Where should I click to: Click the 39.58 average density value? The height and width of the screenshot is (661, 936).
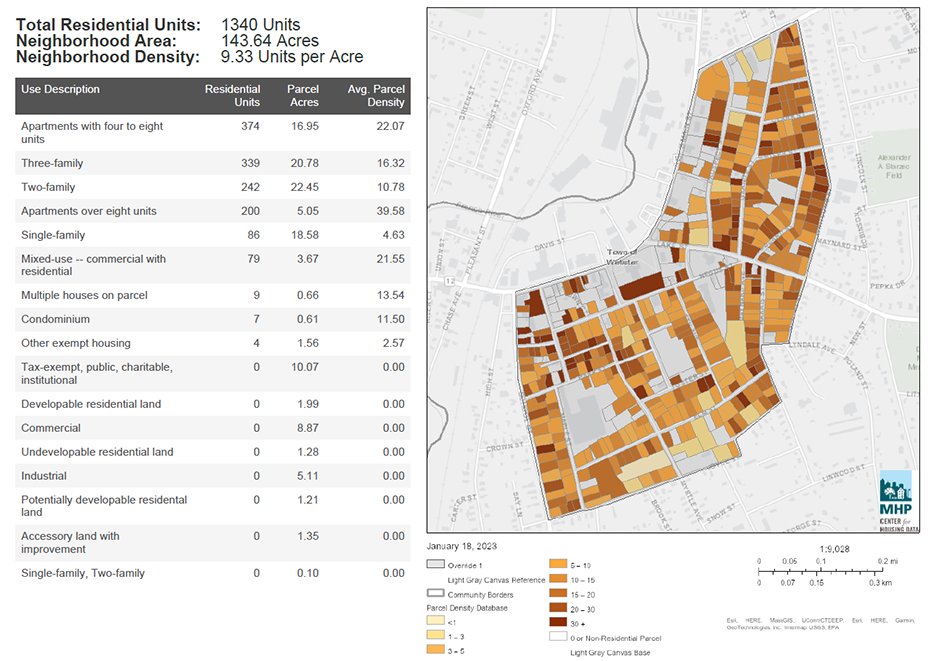pos(390,211)
